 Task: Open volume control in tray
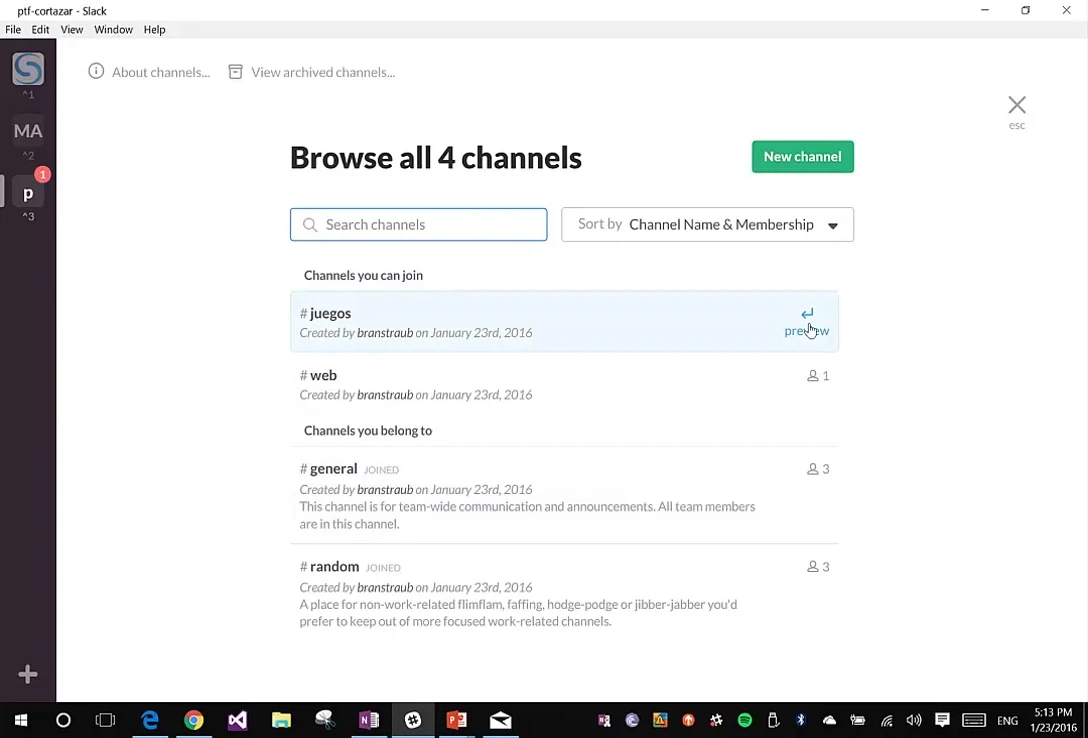914,720
